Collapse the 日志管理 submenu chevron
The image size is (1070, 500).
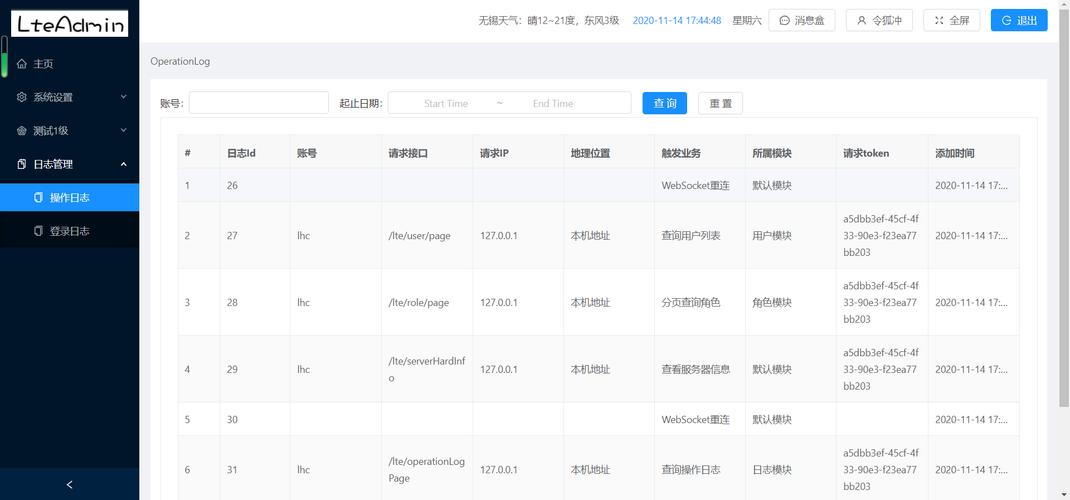click(123, 164)
